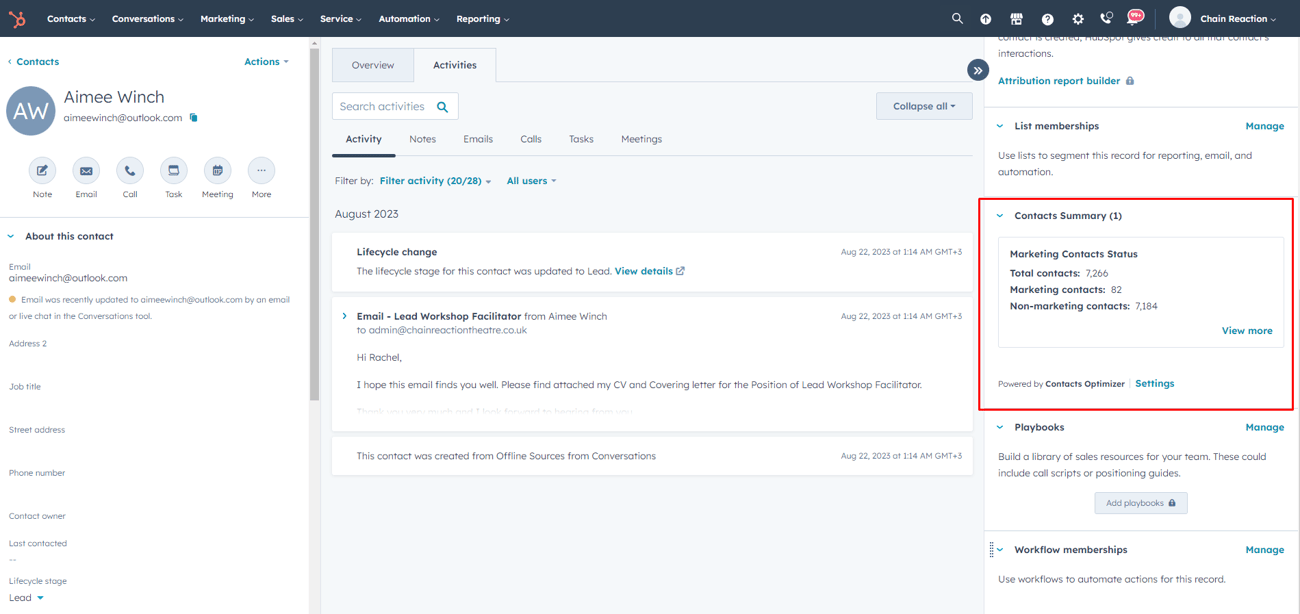Start a call with the Call icon
The height and width of the screenshot is (614, 1300).
point(129,172)
